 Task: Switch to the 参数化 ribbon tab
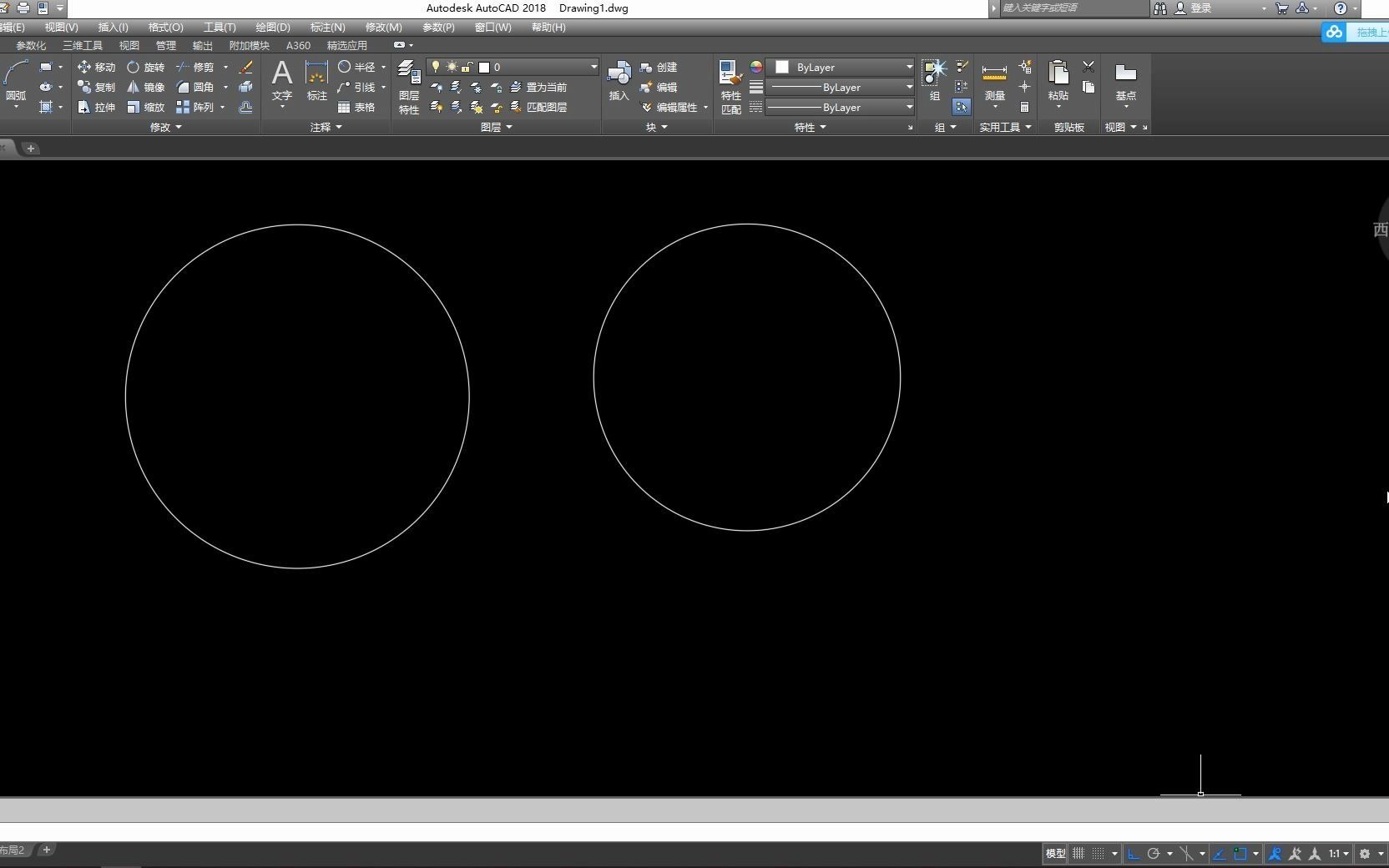[x=31, y=46]
